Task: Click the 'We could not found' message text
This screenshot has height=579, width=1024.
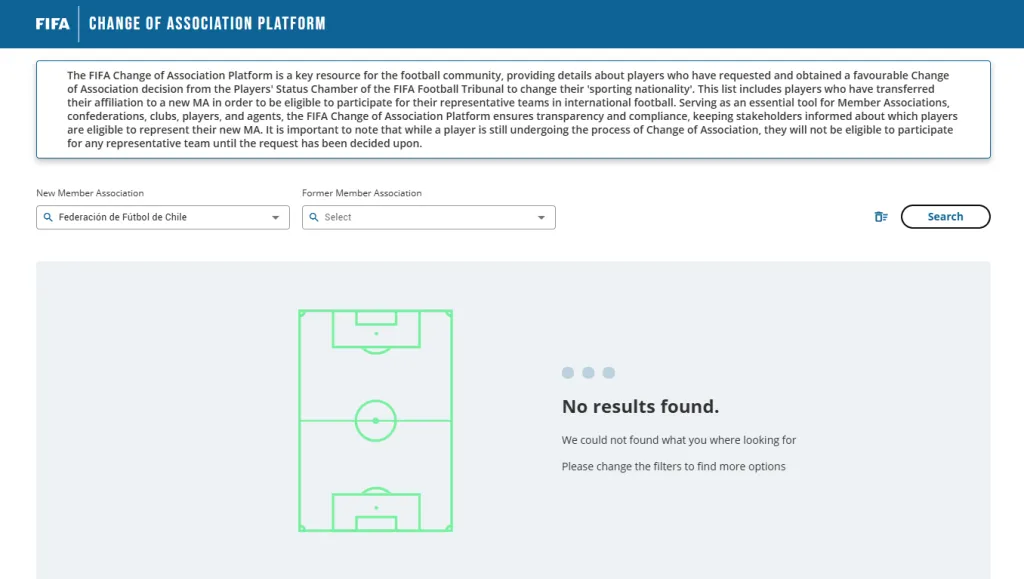Action: [x=678, y=440]
